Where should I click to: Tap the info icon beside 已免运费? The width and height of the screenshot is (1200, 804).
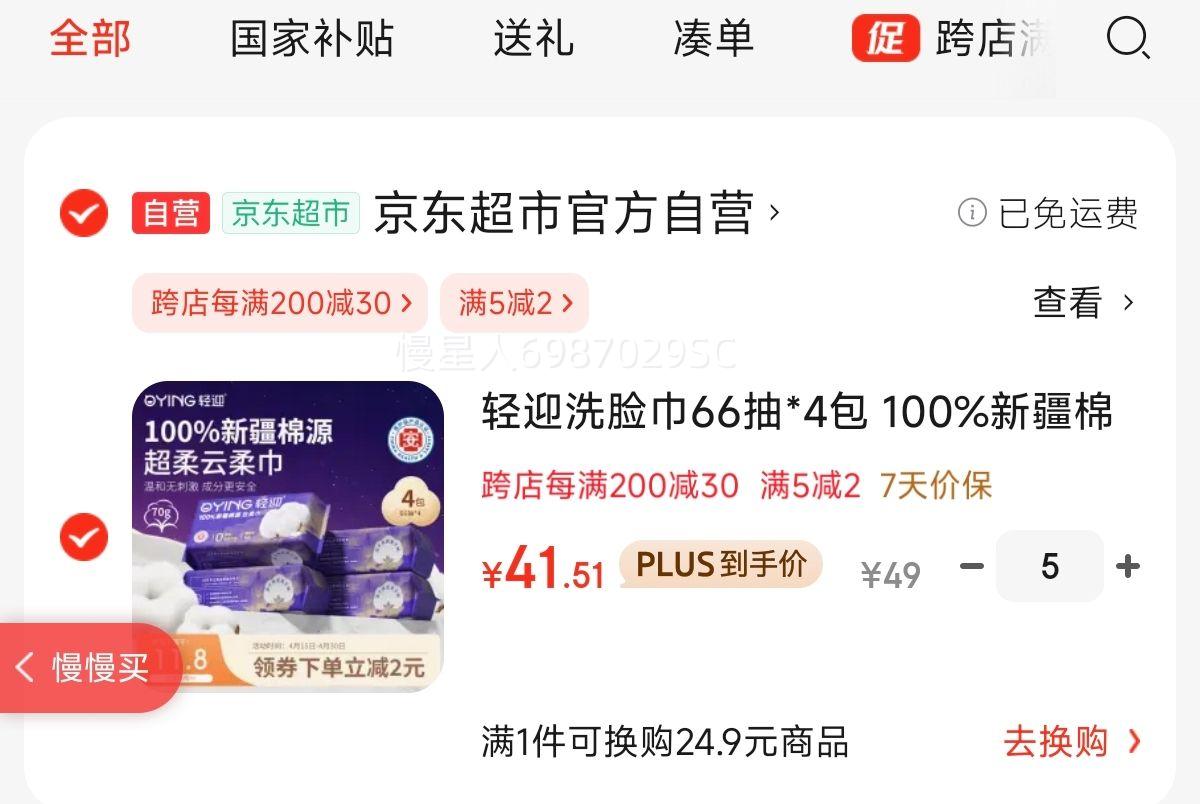pyautogui.click(x=972, y=213)
